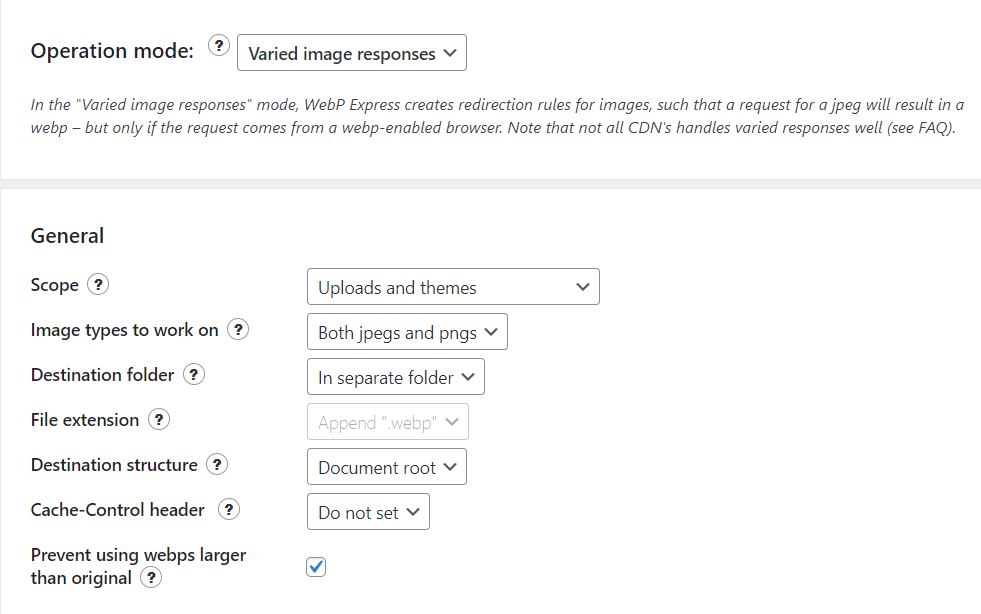Open the Operation mode dropdown

pyautogui.click(x=351, y=54)
